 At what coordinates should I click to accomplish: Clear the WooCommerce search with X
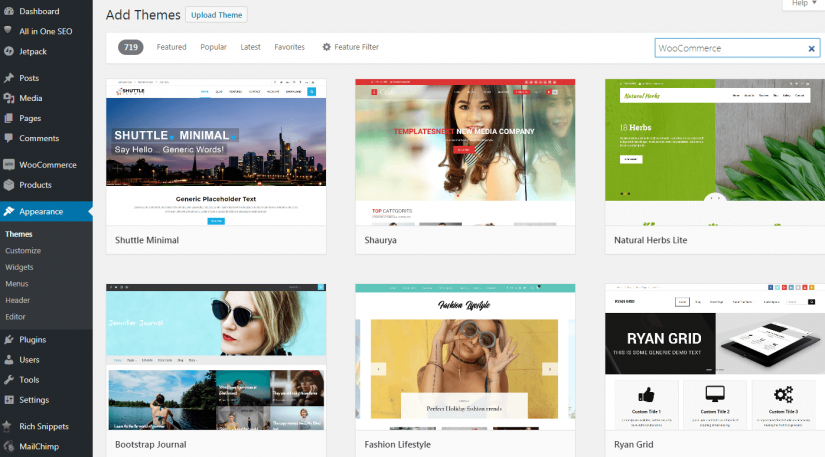[811, 48]
